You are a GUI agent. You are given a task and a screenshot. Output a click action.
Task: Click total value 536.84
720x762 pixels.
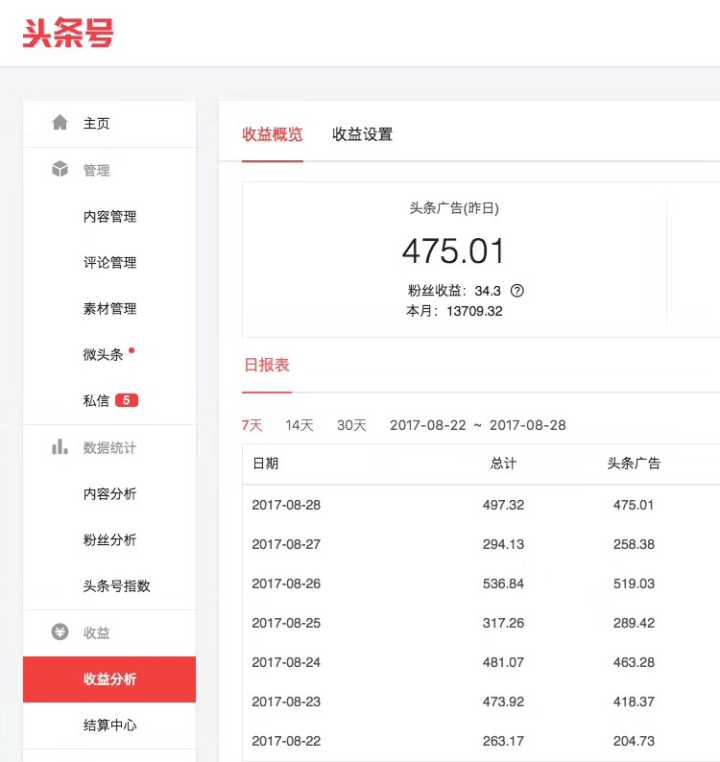(503, 584)
